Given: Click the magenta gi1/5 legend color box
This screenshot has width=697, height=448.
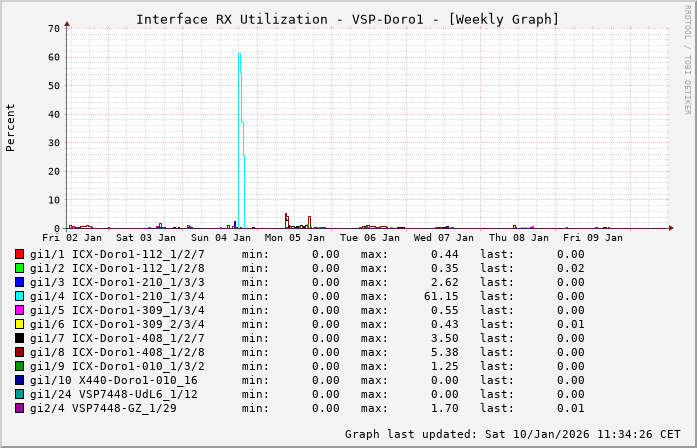Looking at the screenshot, I should [19, 310].
